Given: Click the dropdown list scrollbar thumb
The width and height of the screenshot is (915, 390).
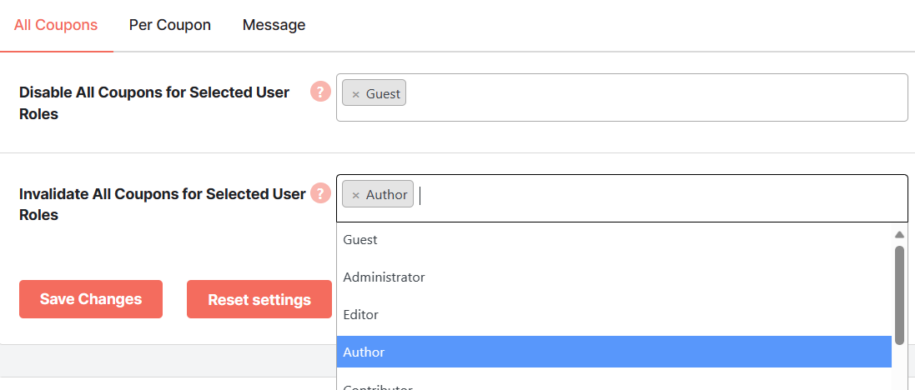Looking at the screenshot, I should [x=899, y=295].
